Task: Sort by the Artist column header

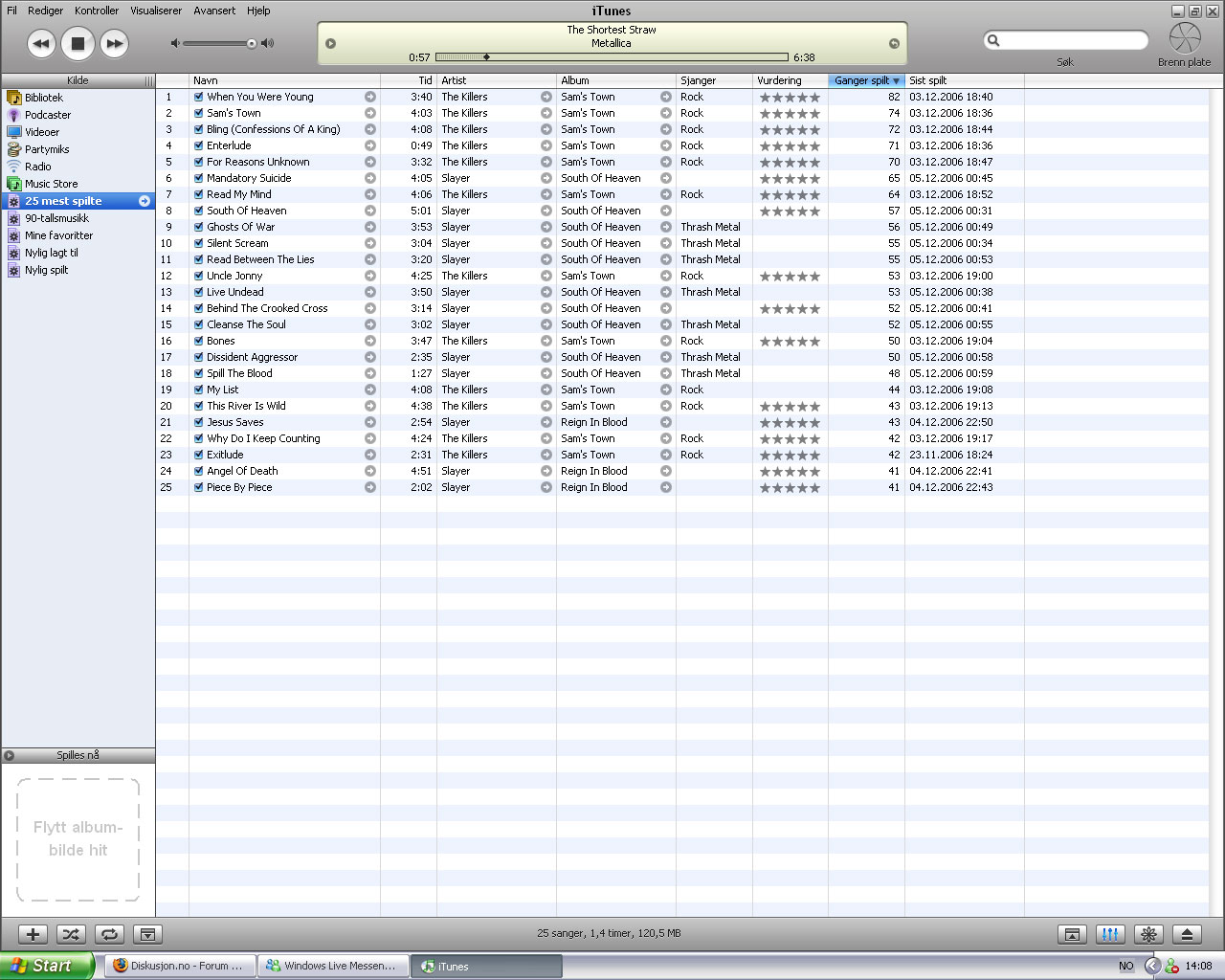Action: coord(497,80)
